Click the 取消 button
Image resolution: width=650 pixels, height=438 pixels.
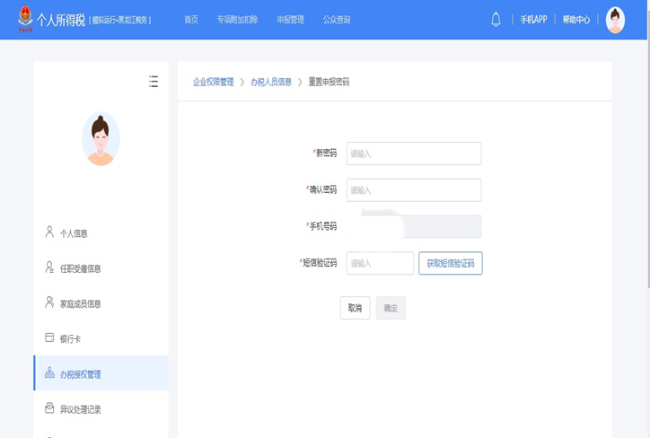point(355,308)
